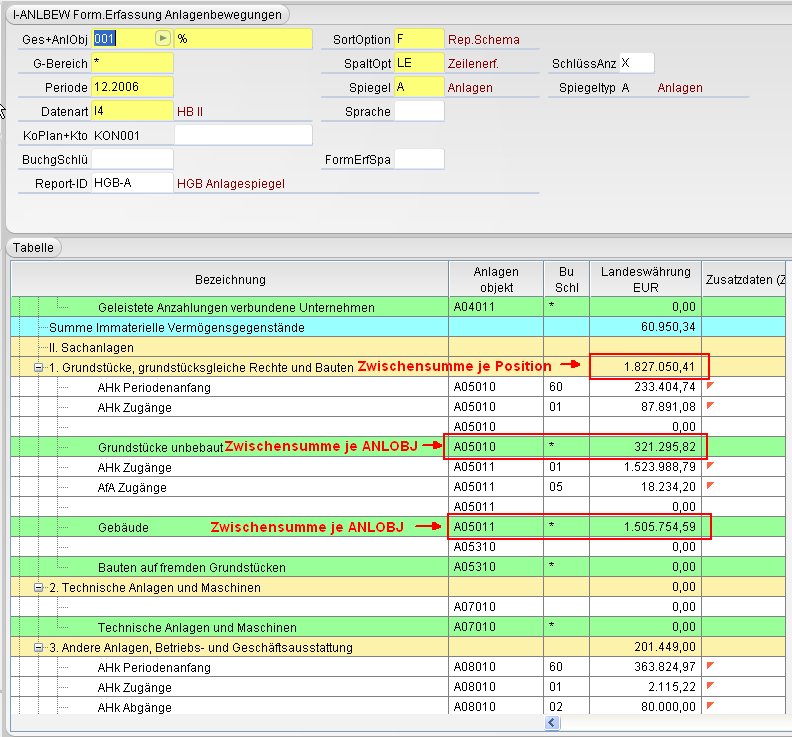Viewport: 792px width, 737px height.
Task: Click the HGB Anlagespiegel description text
Action: click(231, 183)
